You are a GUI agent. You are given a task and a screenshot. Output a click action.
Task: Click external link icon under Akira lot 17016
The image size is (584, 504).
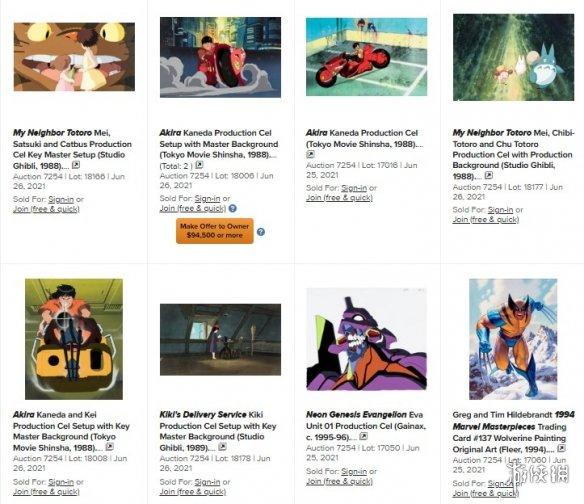tap(310, 154)
